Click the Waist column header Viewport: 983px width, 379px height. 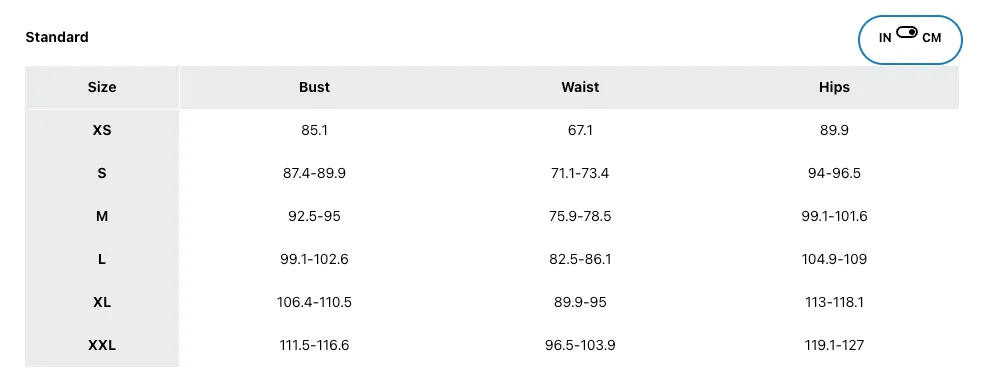[x=580, y=87]
